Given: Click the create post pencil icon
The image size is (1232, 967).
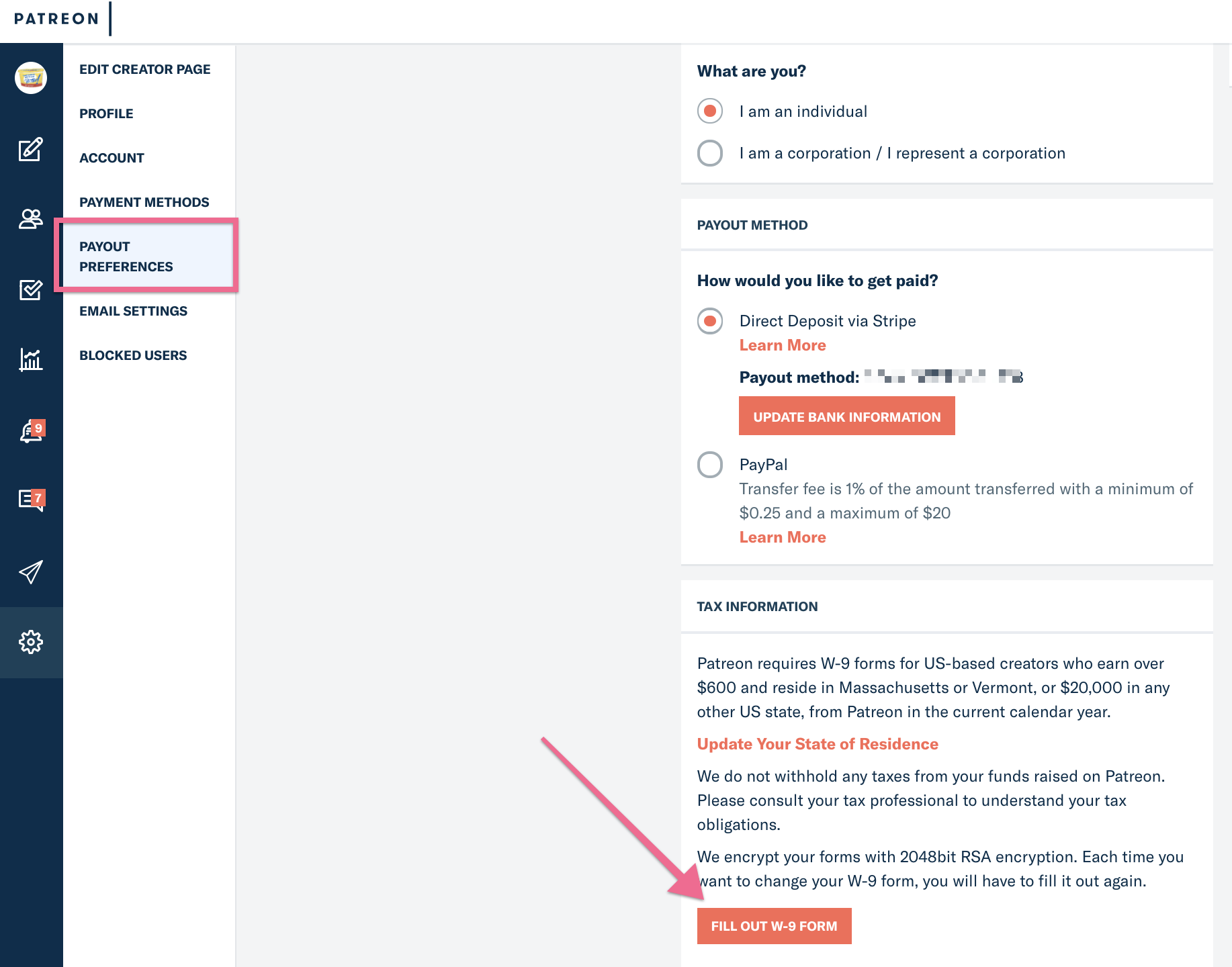Looking at the screenshot, I should 31,149.
